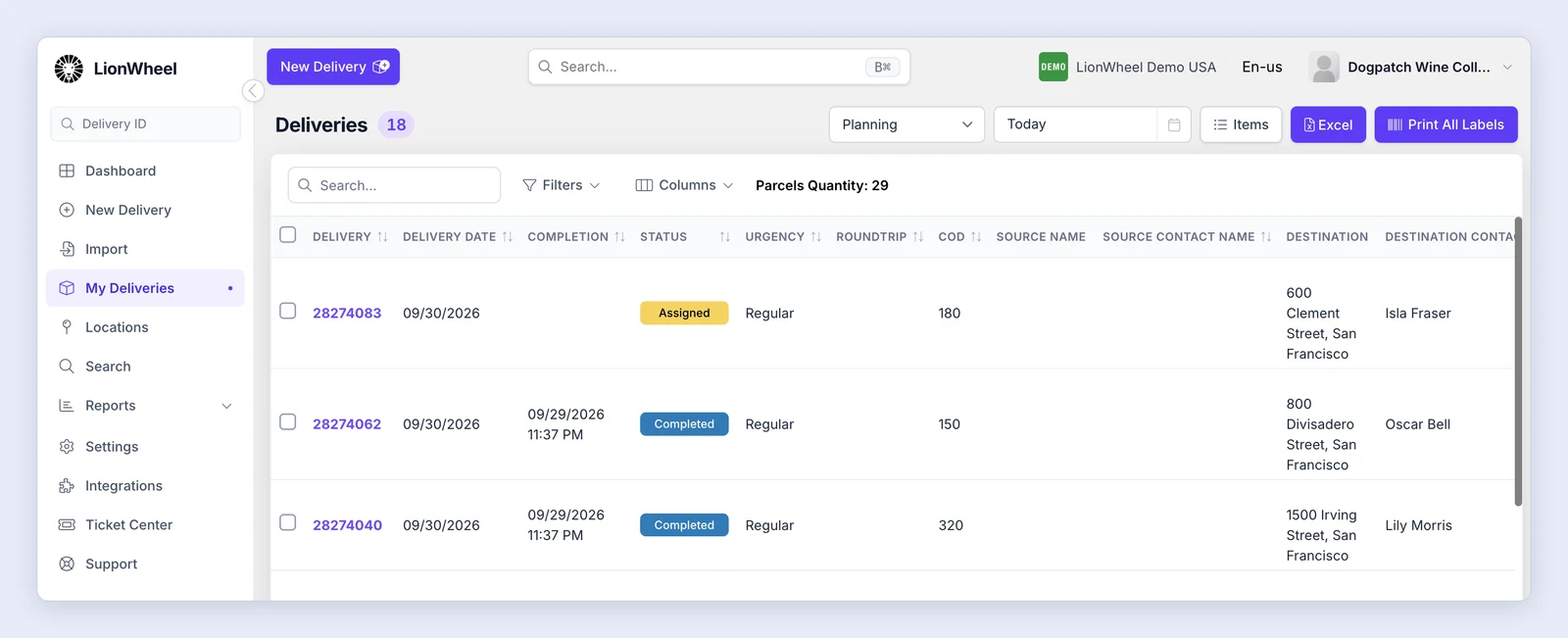Click the user avatar icon
The width and height of the screenshot is (1568, 638).
[x=1324, y=67]
